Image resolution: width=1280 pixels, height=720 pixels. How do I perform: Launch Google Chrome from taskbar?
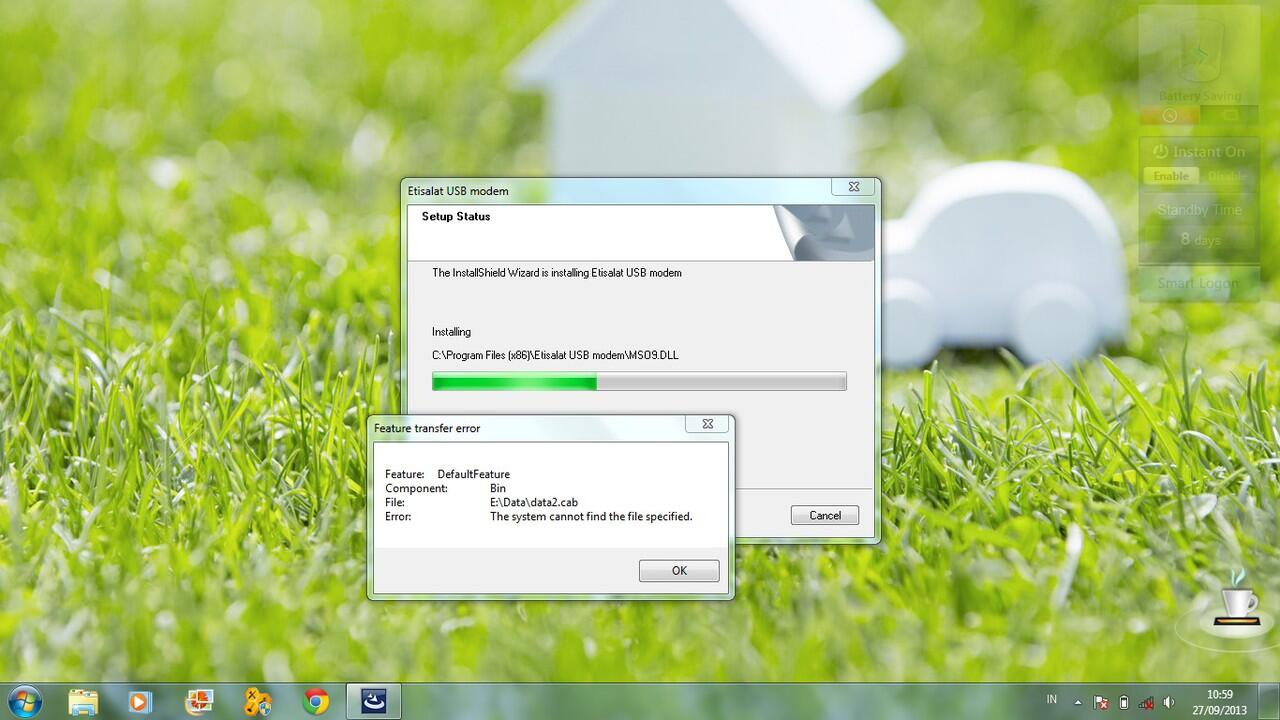[316, 701]
